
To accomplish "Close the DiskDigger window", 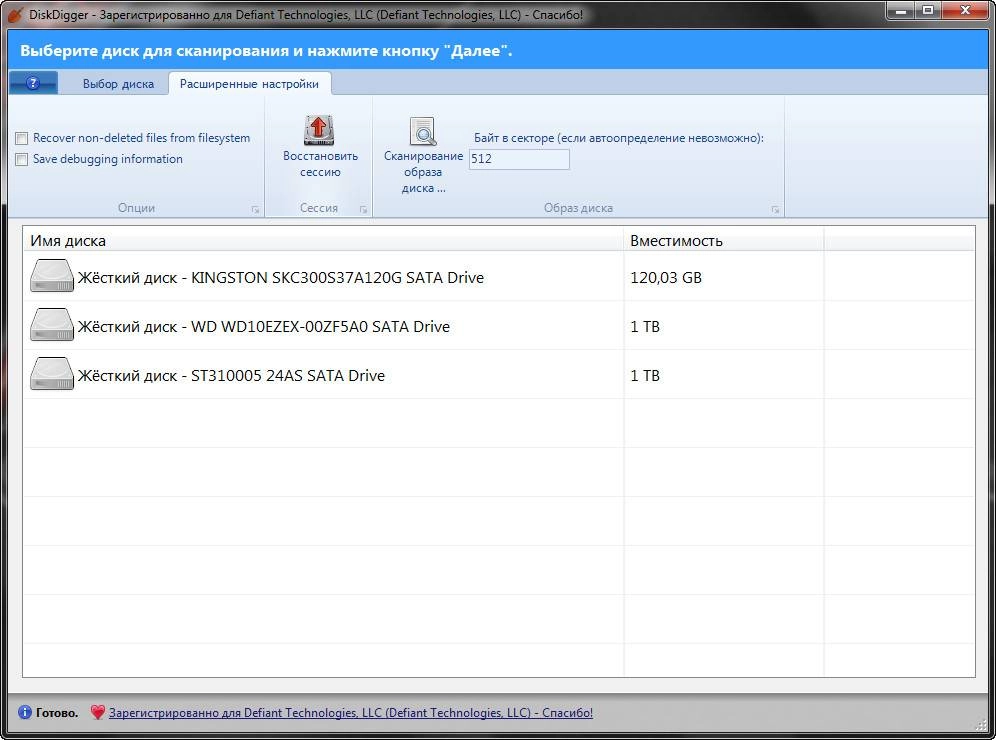I will (965, 10).
